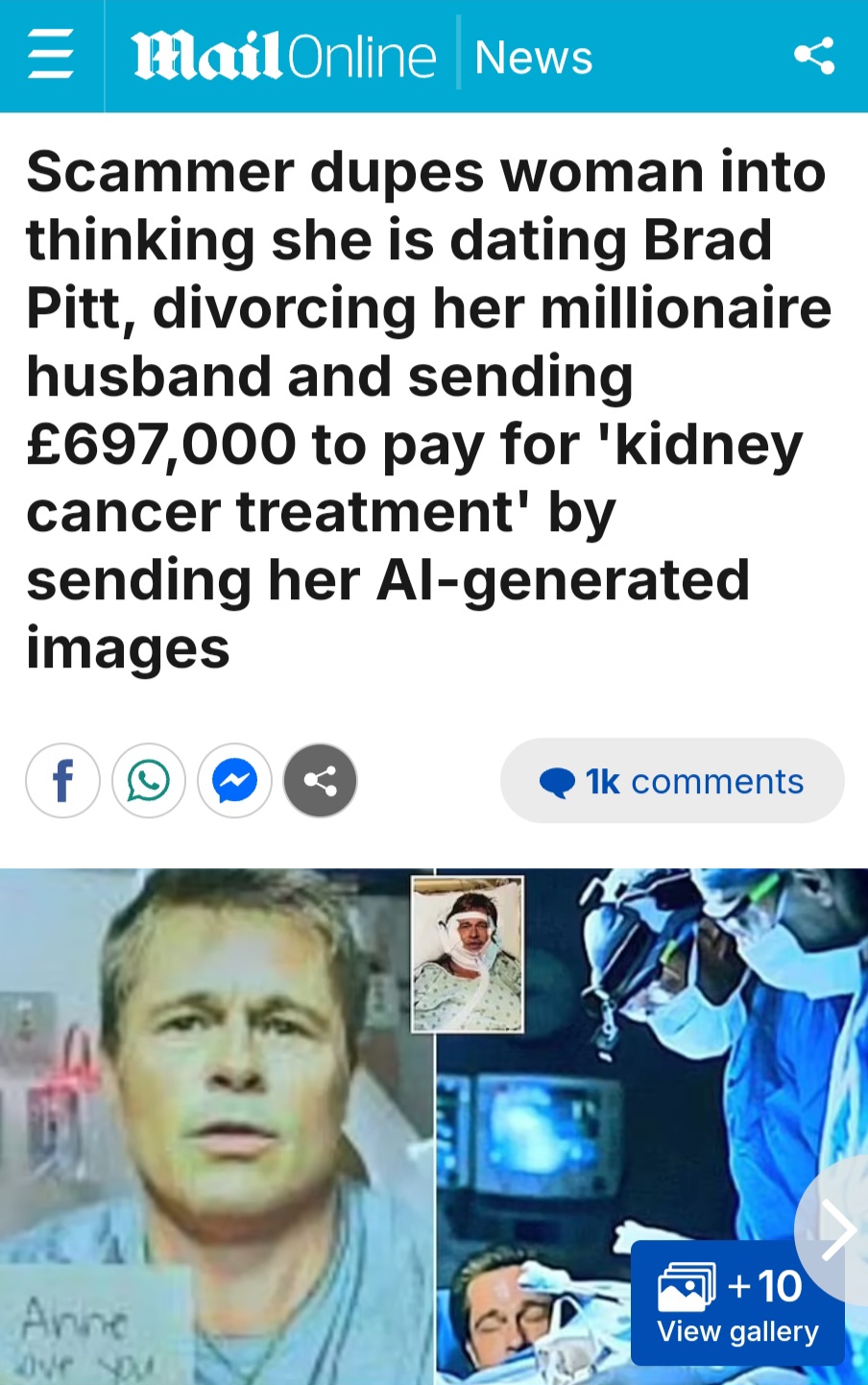Tap the stacked photos gallery icon
868x1385 pixels.
coord(687,1287)
